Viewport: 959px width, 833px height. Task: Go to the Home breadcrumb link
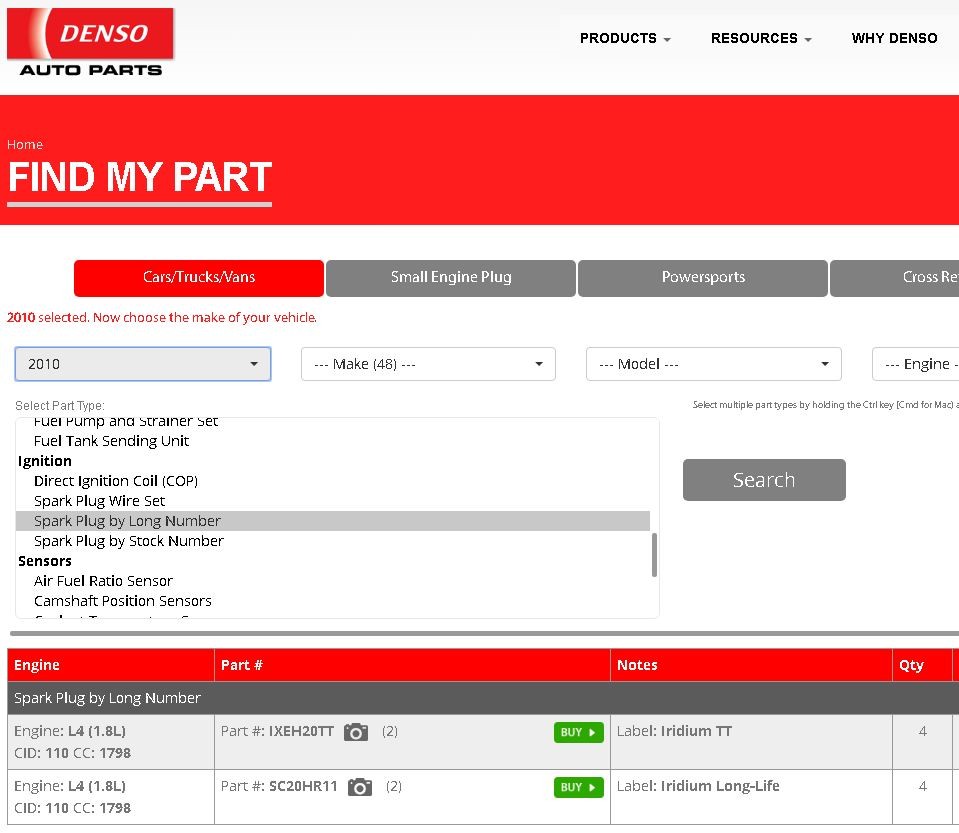click(25, 144)
